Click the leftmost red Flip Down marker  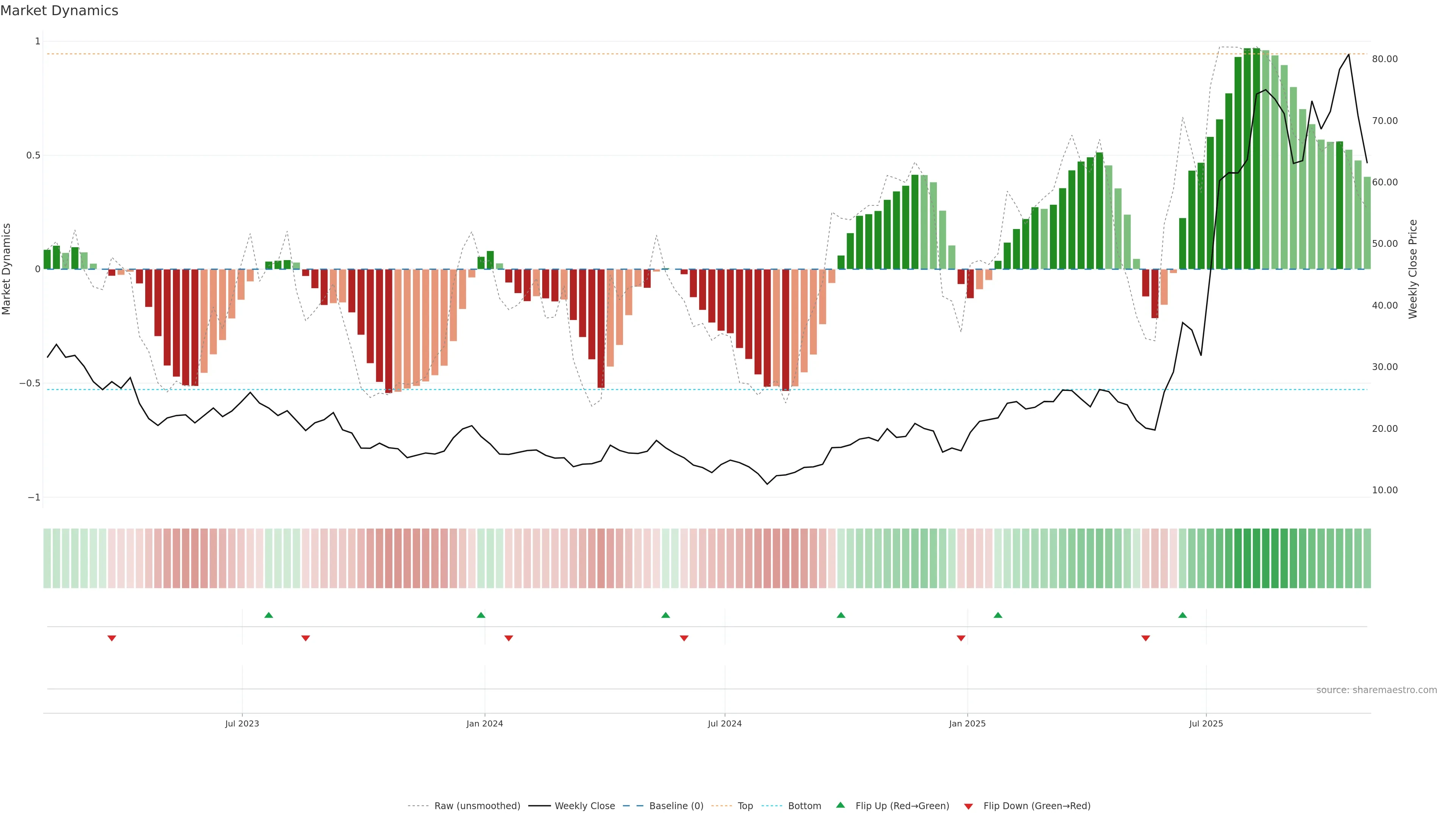(x=112, y=638)
